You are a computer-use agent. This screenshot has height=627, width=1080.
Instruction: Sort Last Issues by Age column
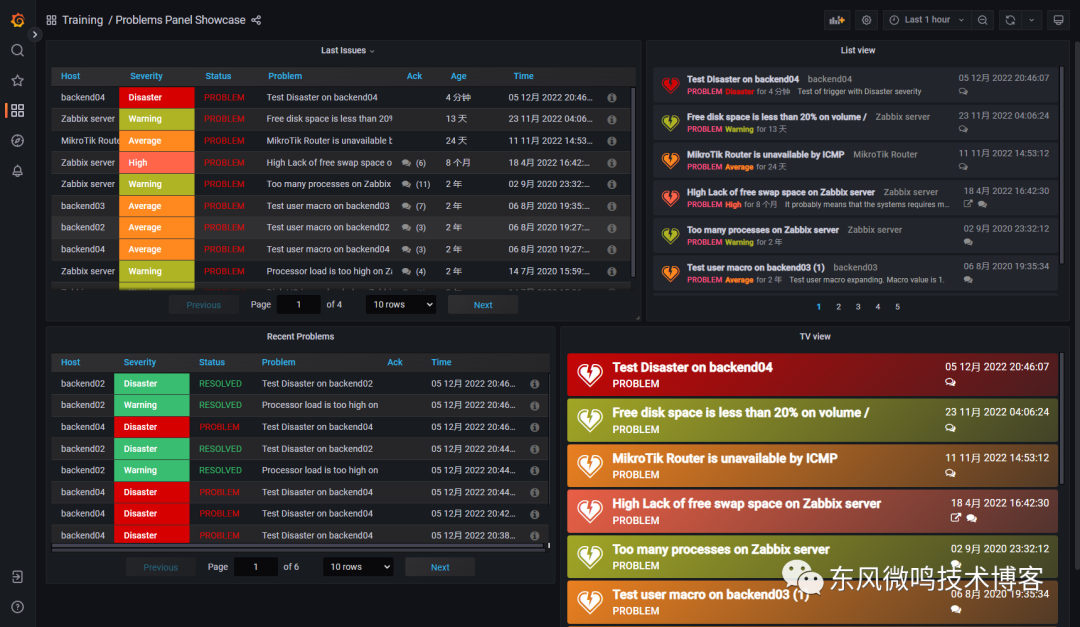pos(458,76)
